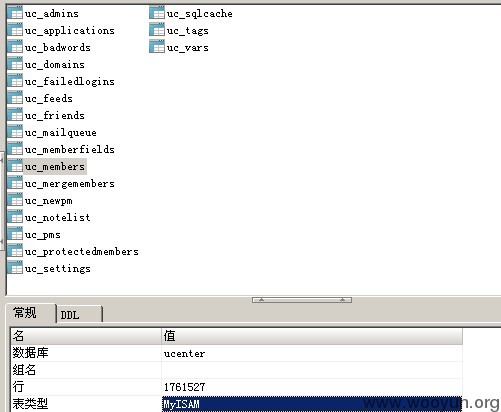Select the uc_notelist table name

(58, 218)
